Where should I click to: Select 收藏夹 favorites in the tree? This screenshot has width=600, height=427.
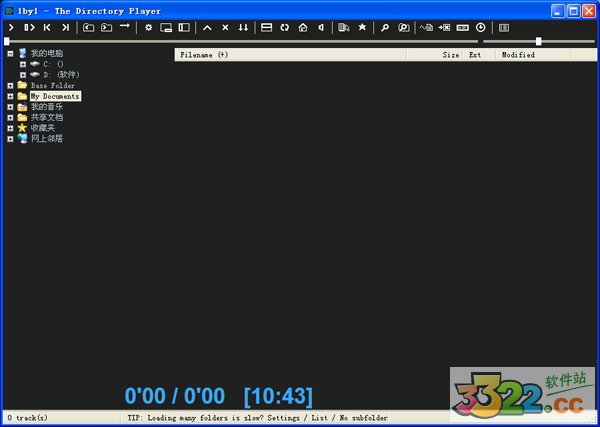(x=43, y=128)
